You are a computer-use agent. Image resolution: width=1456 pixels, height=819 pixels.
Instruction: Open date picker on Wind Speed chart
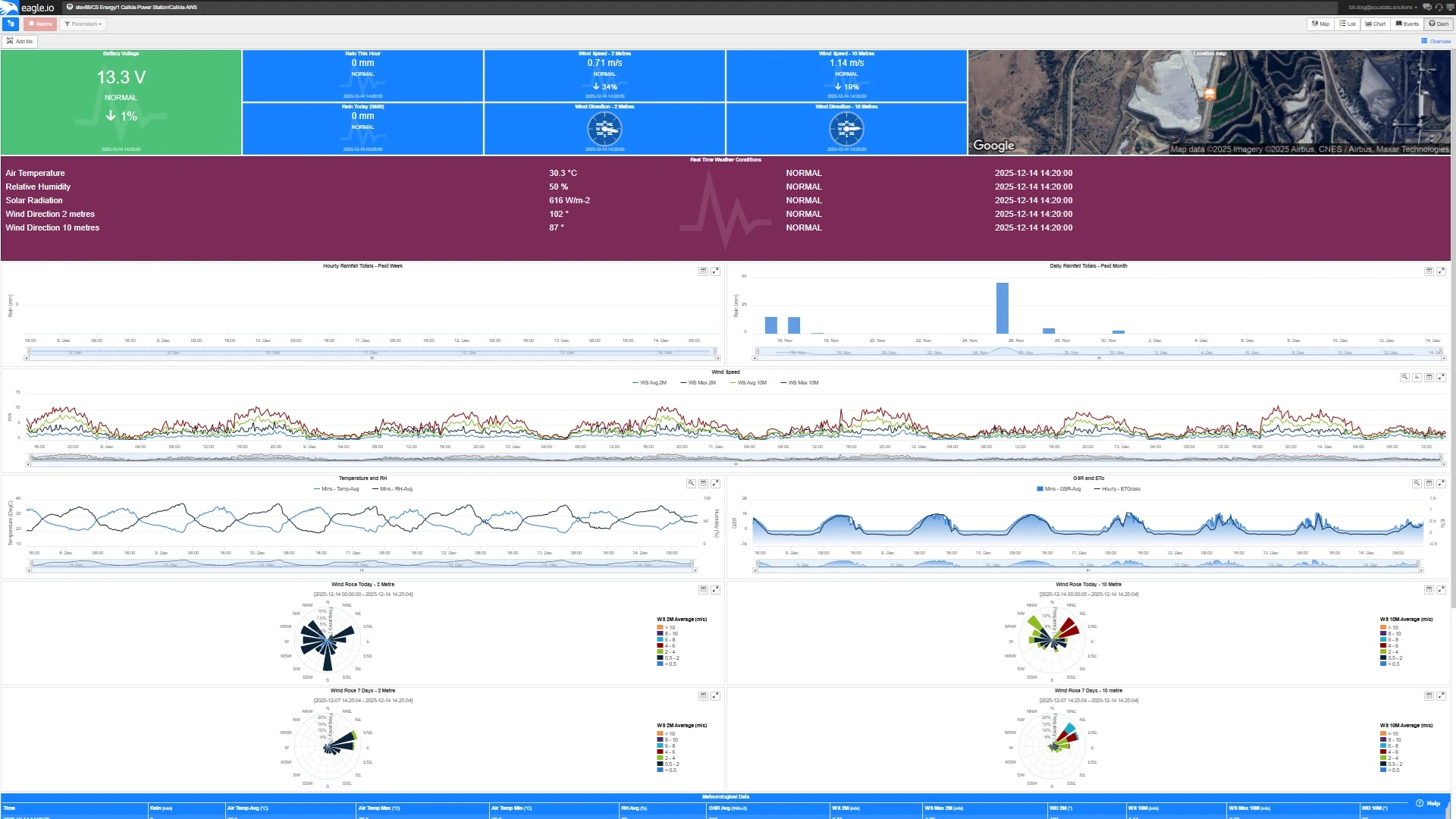(1429, 378)
